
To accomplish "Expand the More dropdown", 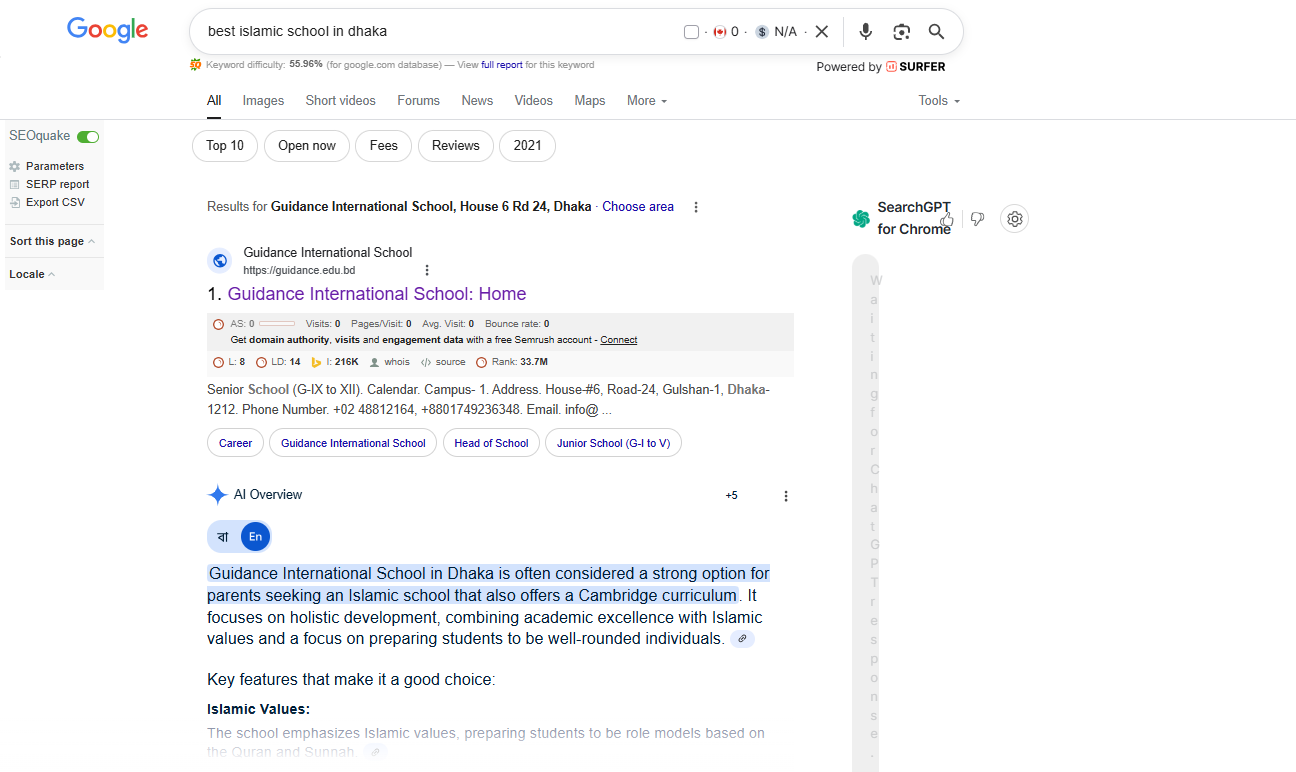I will [647, 101].
